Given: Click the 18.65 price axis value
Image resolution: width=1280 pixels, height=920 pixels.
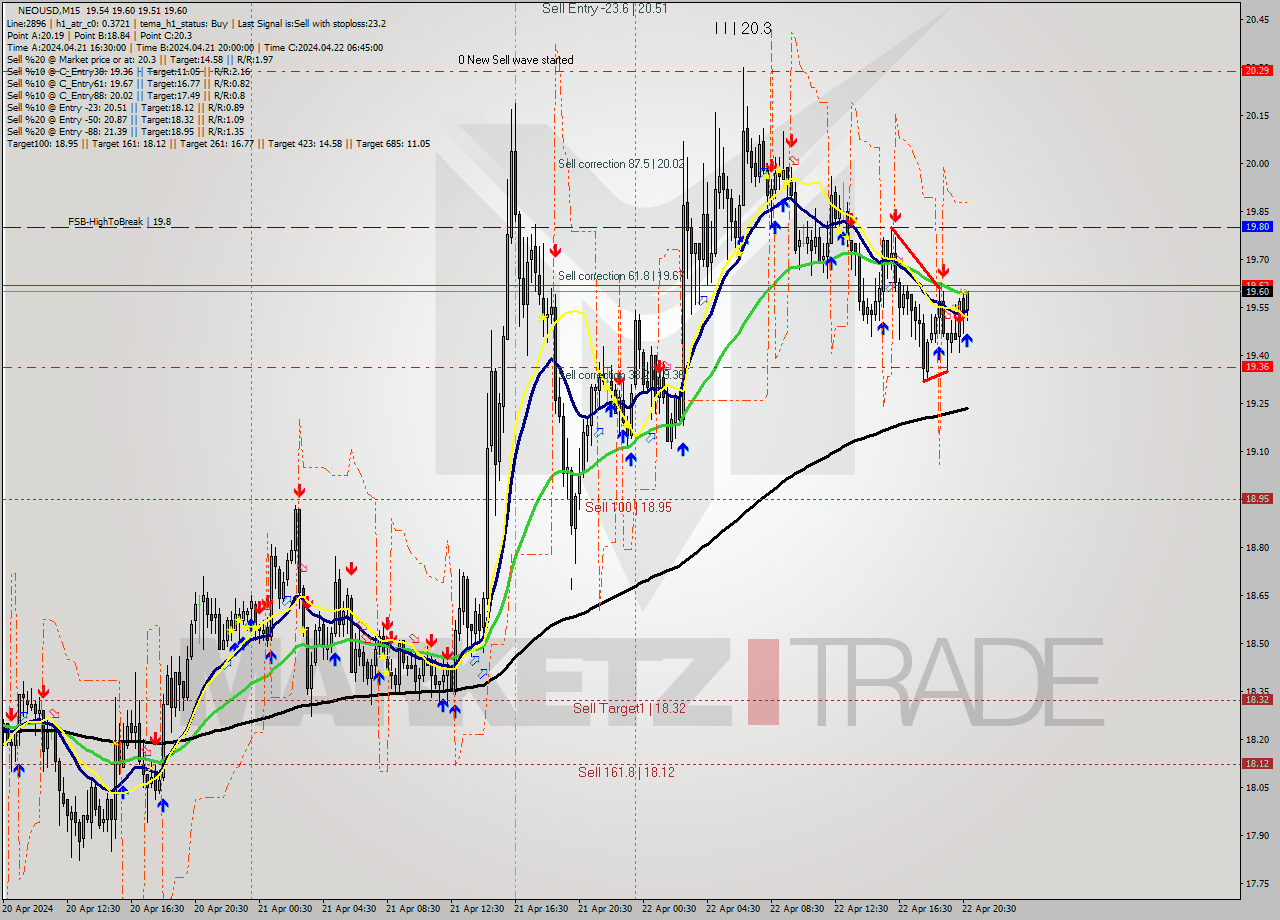Looking at the screenshot, I should pyautogui.click(x=1256, y=595).
